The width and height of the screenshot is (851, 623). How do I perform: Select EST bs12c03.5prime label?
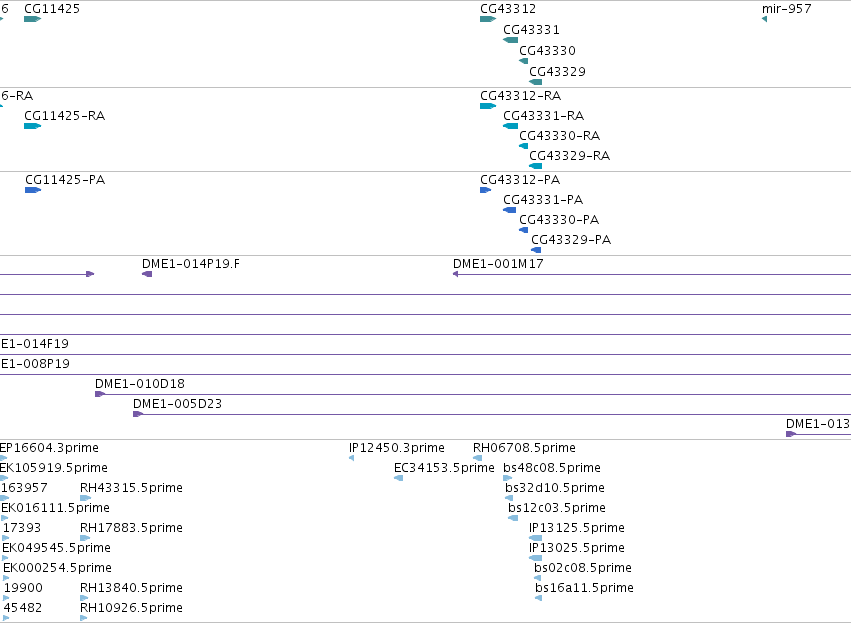(557, 508)
